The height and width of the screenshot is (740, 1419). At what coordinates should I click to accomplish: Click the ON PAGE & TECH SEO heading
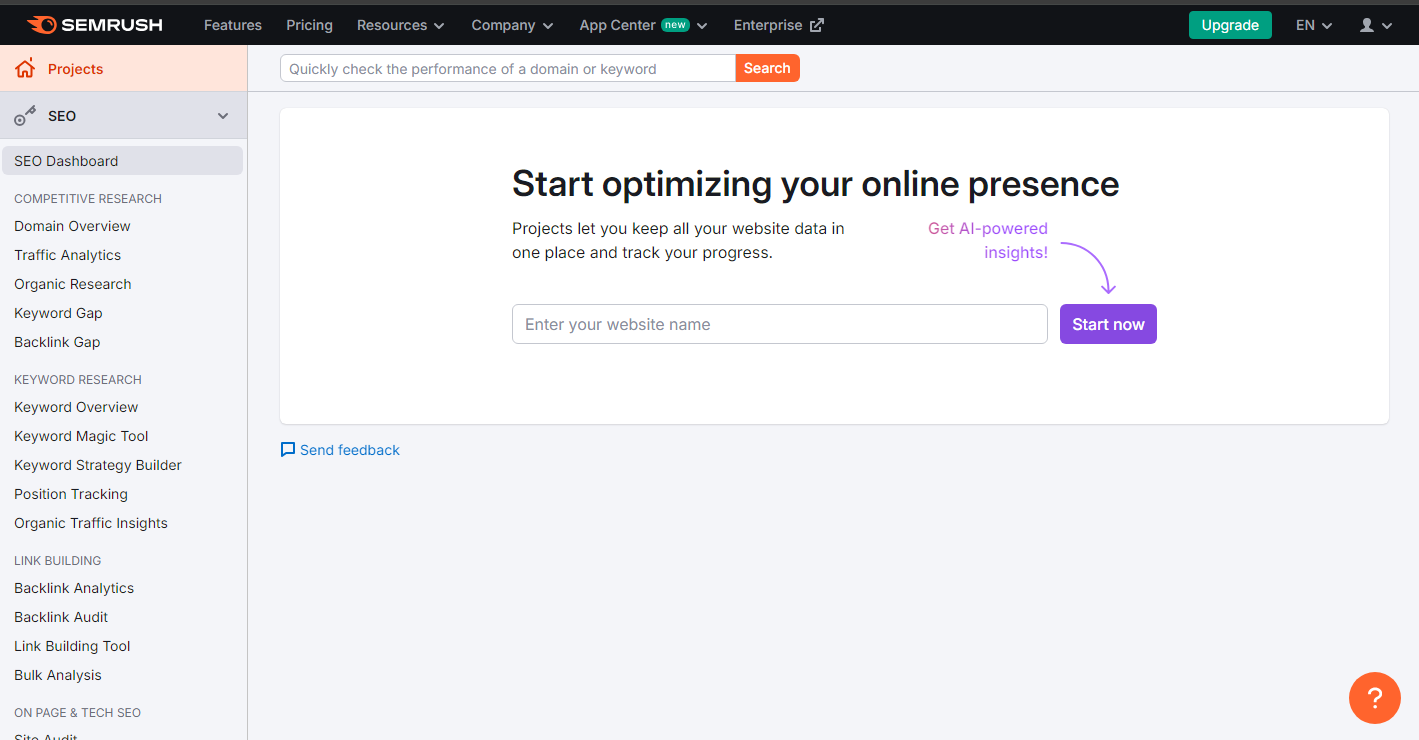(x=77, y=712)
